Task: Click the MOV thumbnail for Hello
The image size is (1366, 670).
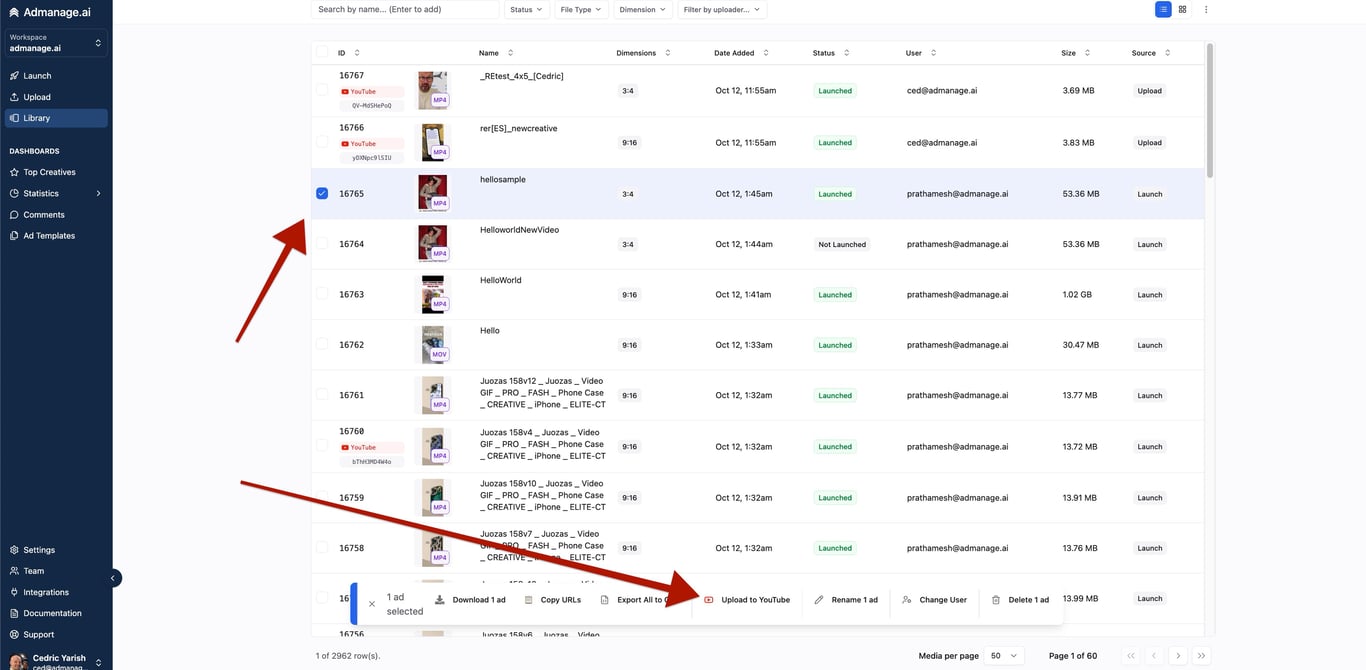Action: tap(433, 344)
